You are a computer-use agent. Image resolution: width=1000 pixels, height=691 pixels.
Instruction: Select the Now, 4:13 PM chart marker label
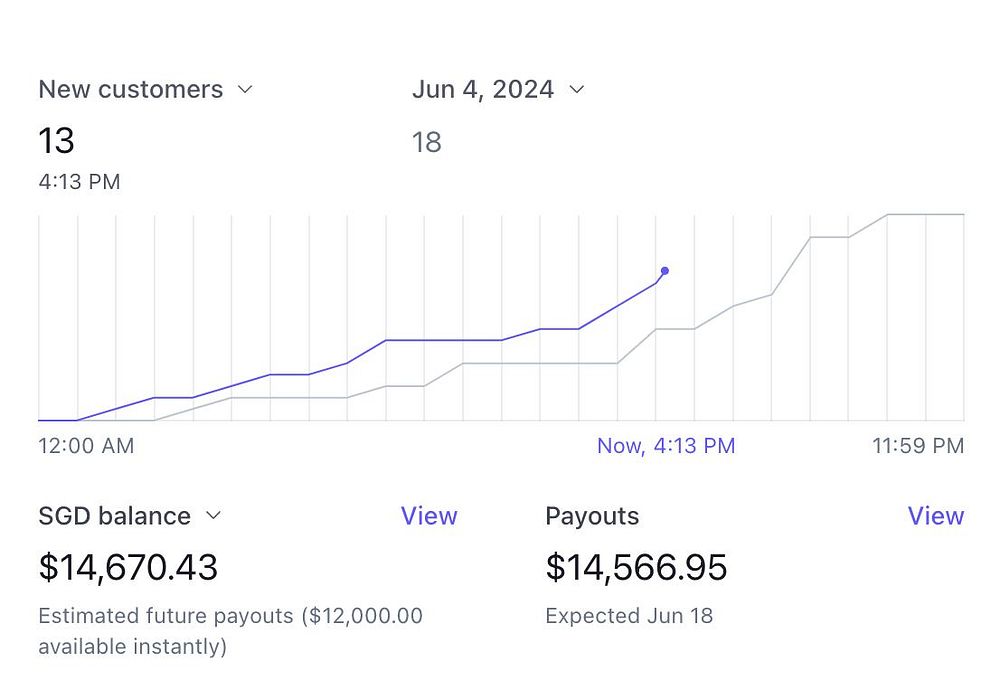coord(665,446)
